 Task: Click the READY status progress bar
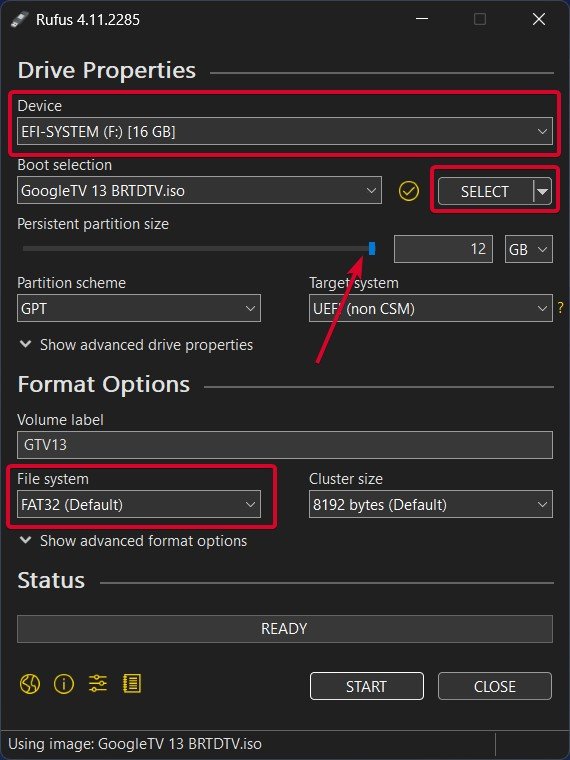point(285,629)
